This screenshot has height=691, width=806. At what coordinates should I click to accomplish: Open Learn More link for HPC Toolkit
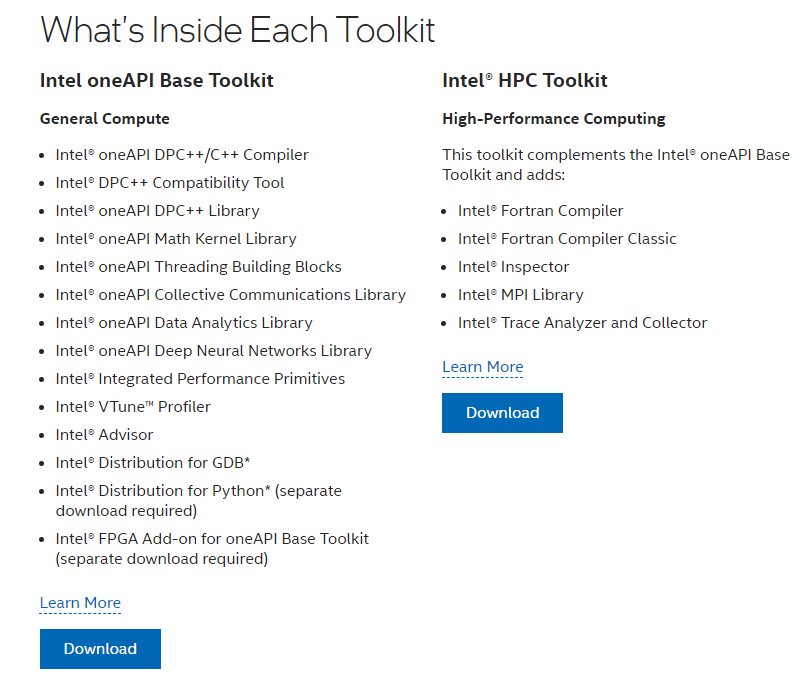(483, 367)
